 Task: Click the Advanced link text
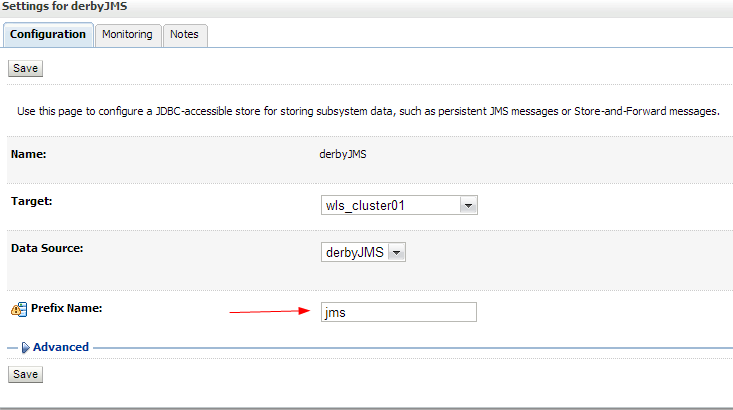(x=61, y=347)
